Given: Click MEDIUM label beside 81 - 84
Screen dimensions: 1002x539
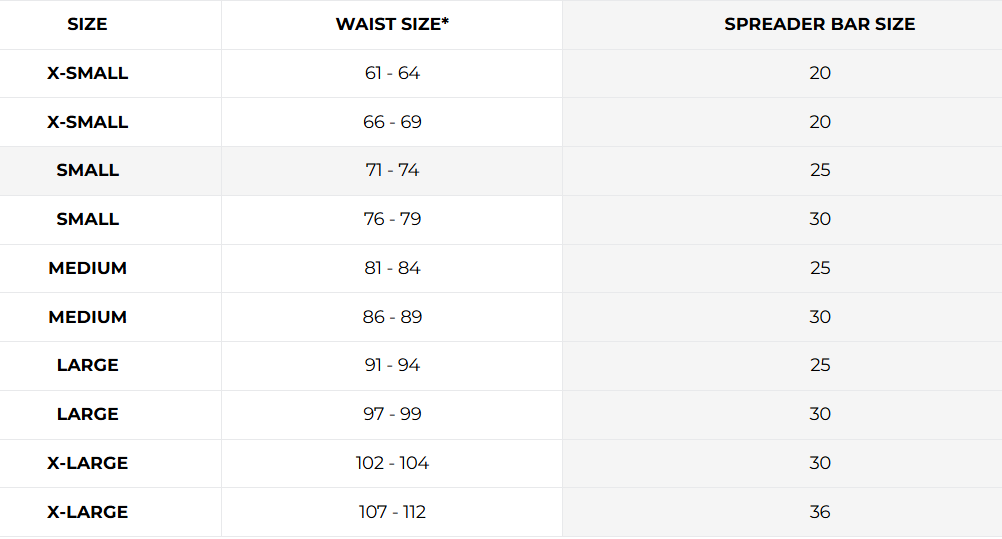Looking at the screenshot, I should 88,268.
